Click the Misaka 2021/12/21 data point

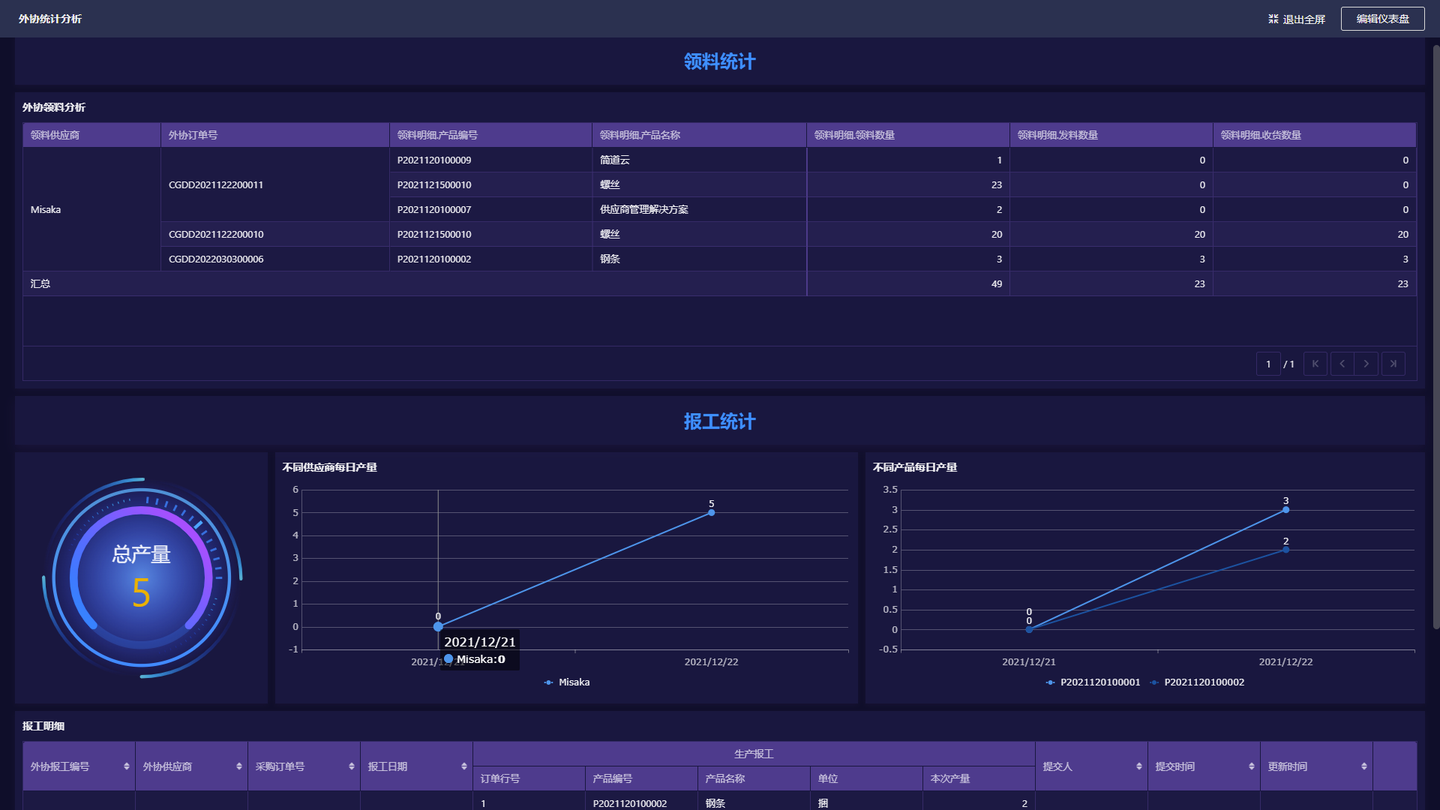(x=438, y=626)
